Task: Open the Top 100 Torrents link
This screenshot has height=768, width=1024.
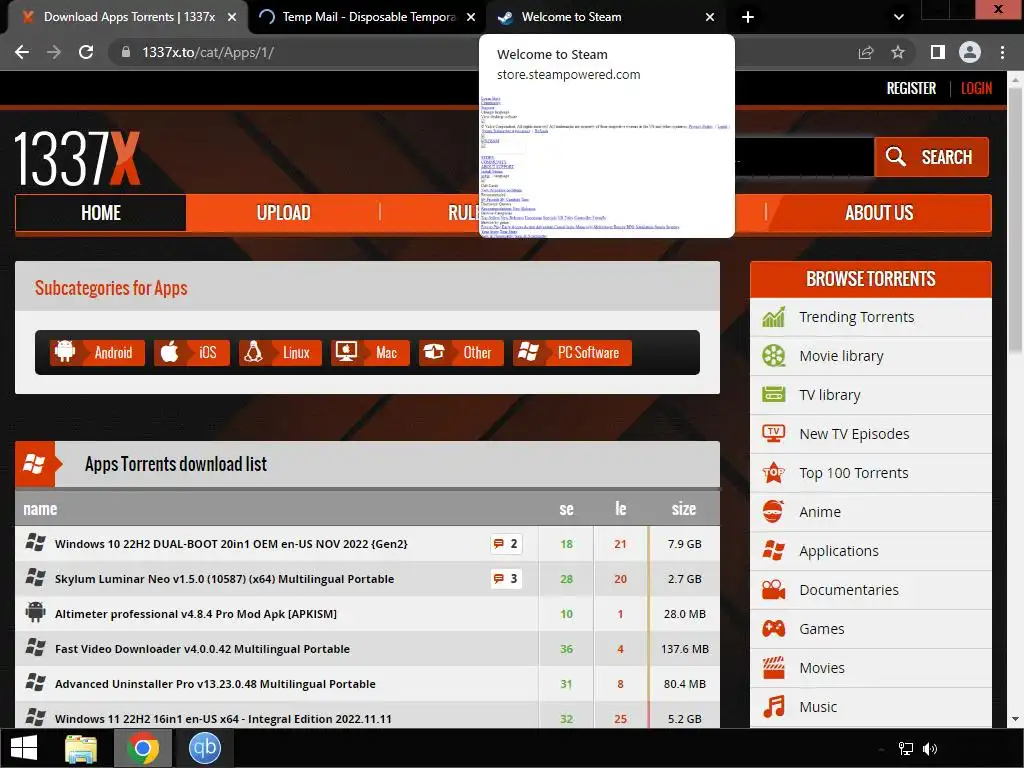Action: click(x=854, y=473)
